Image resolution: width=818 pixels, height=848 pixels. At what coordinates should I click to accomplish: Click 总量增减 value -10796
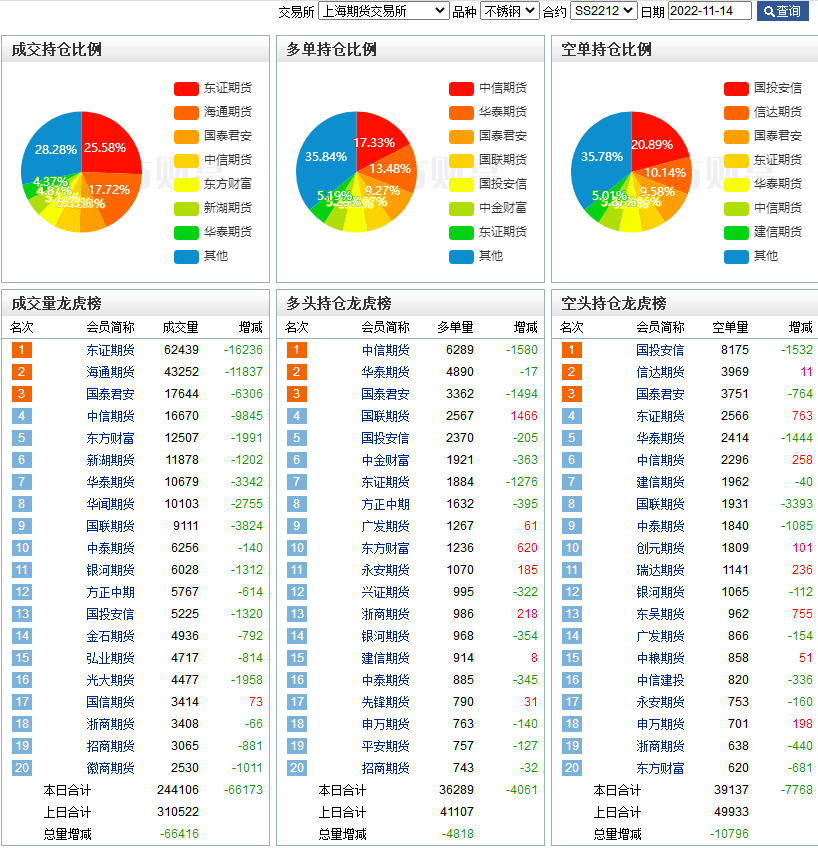(x=729, y=834)
